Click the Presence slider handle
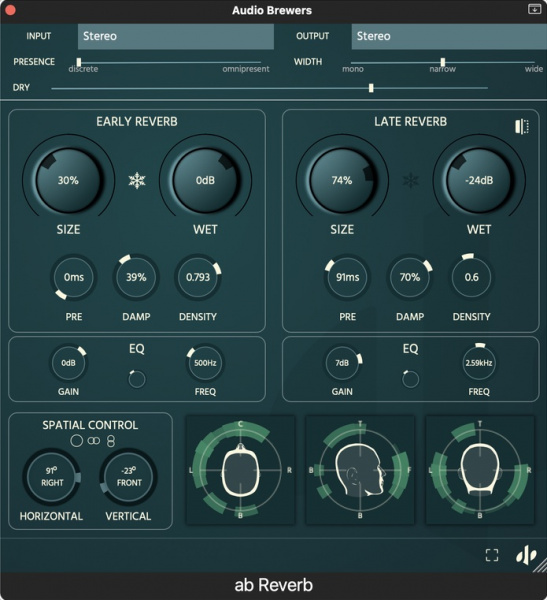 78,62
